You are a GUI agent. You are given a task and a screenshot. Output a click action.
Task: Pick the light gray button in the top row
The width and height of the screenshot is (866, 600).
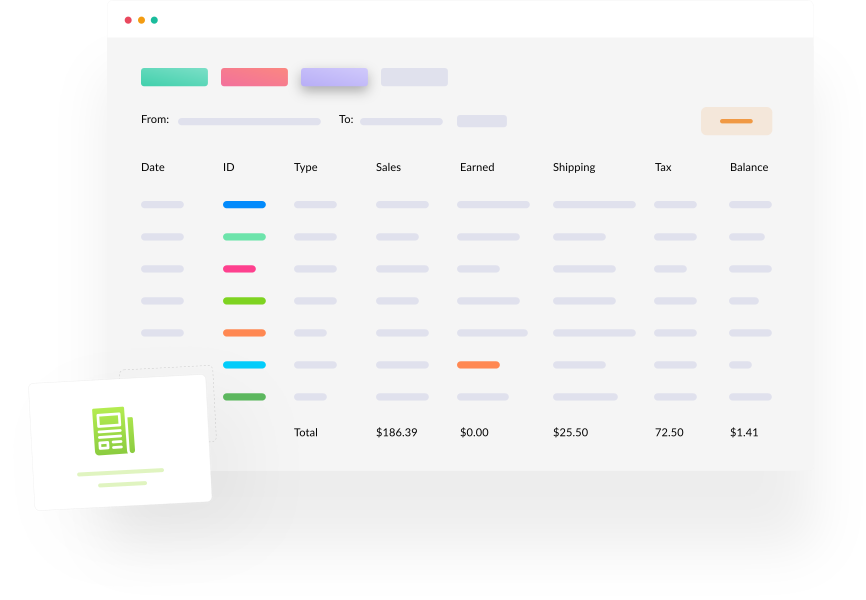pos(414,77)
